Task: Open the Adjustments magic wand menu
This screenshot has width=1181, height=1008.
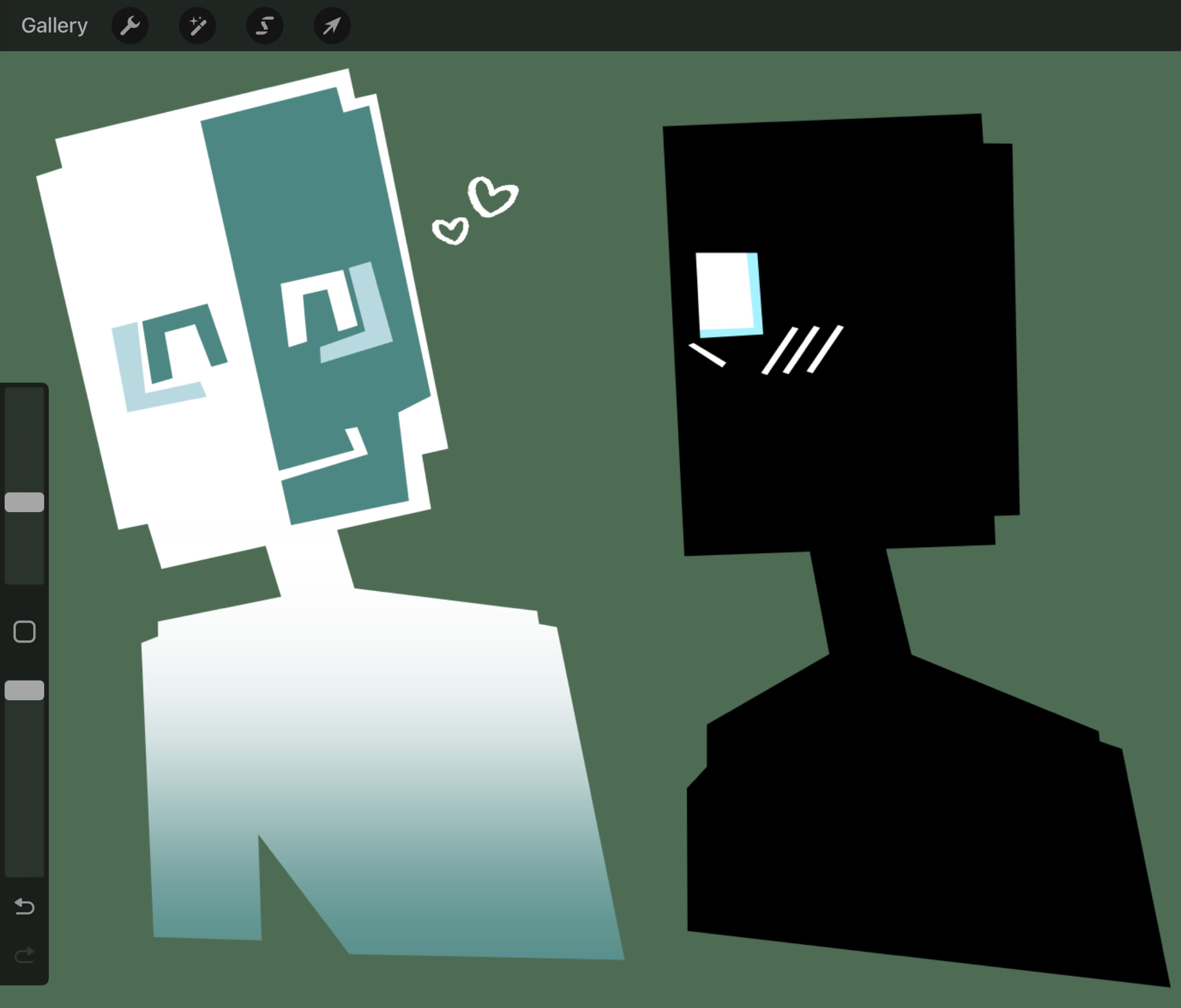Action: pos(197,25)
